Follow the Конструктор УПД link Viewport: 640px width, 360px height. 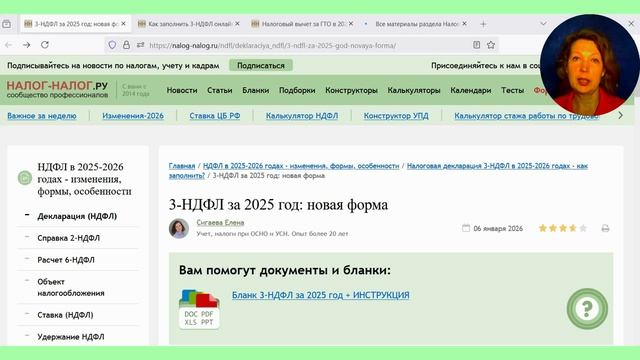[x=396, y=116]
